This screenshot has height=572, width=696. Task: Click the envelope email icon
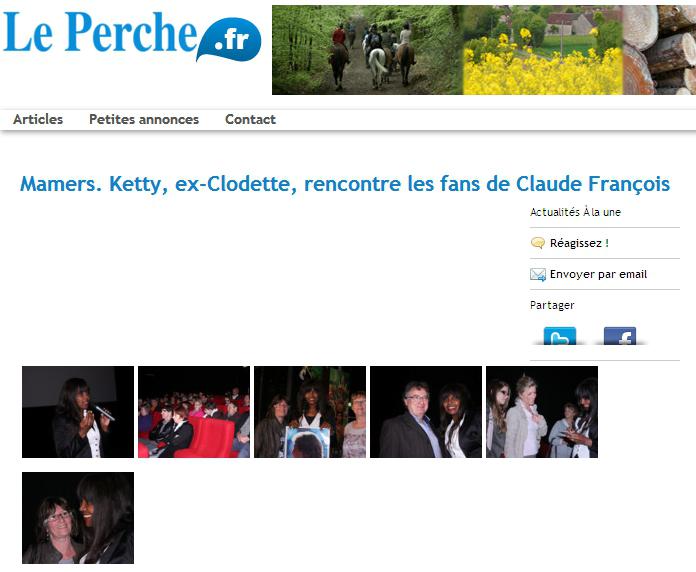[x=538, y=275]
